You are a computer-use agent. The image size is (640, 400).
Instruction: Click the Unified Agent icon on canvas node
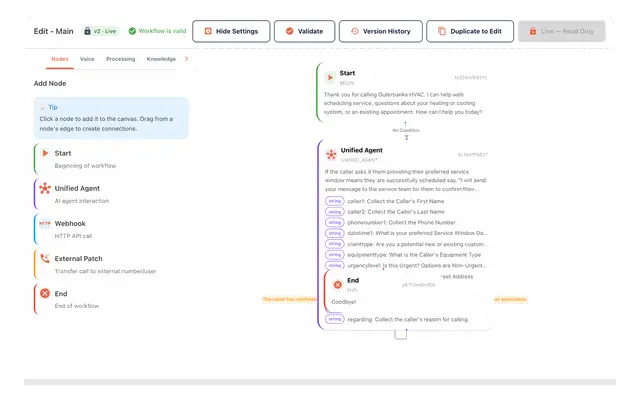pos(331,155)
